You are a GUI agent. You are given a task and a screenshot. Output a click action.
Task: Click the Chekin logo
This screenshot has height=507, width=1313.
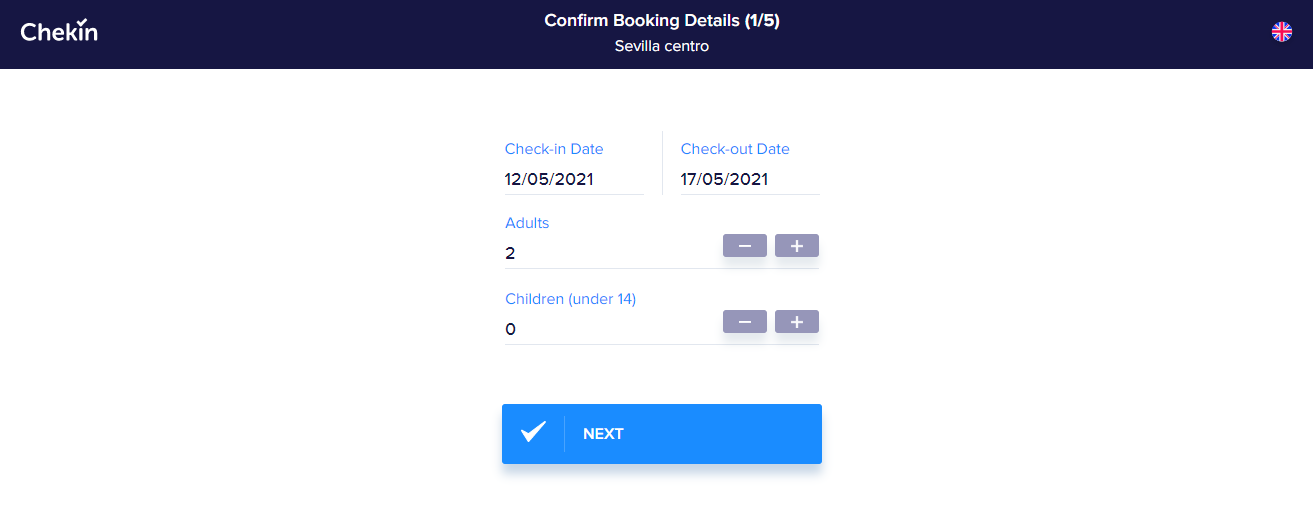[x=59, y=31]
